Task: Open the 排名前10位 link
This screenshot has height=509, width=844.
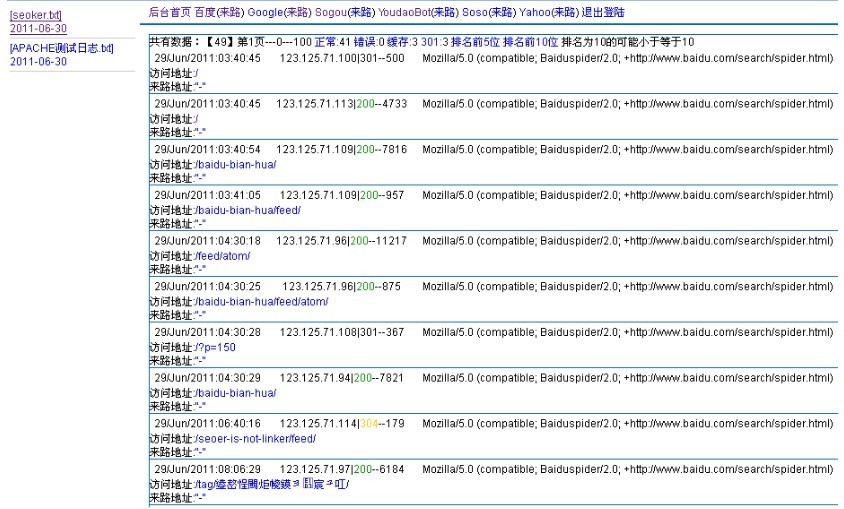Action: coord(530,42)
